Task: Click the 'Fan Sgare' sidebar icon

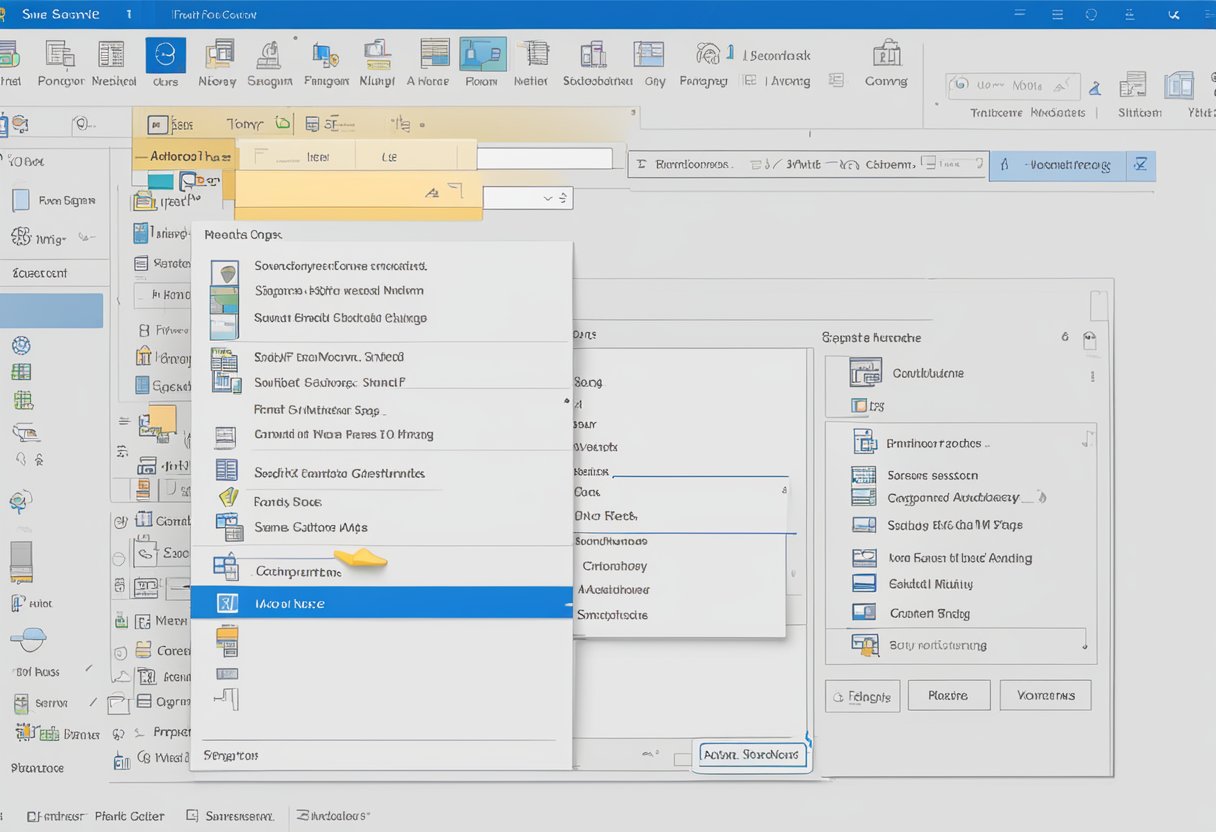Action: pyautogui.click(x=20, y=199)
